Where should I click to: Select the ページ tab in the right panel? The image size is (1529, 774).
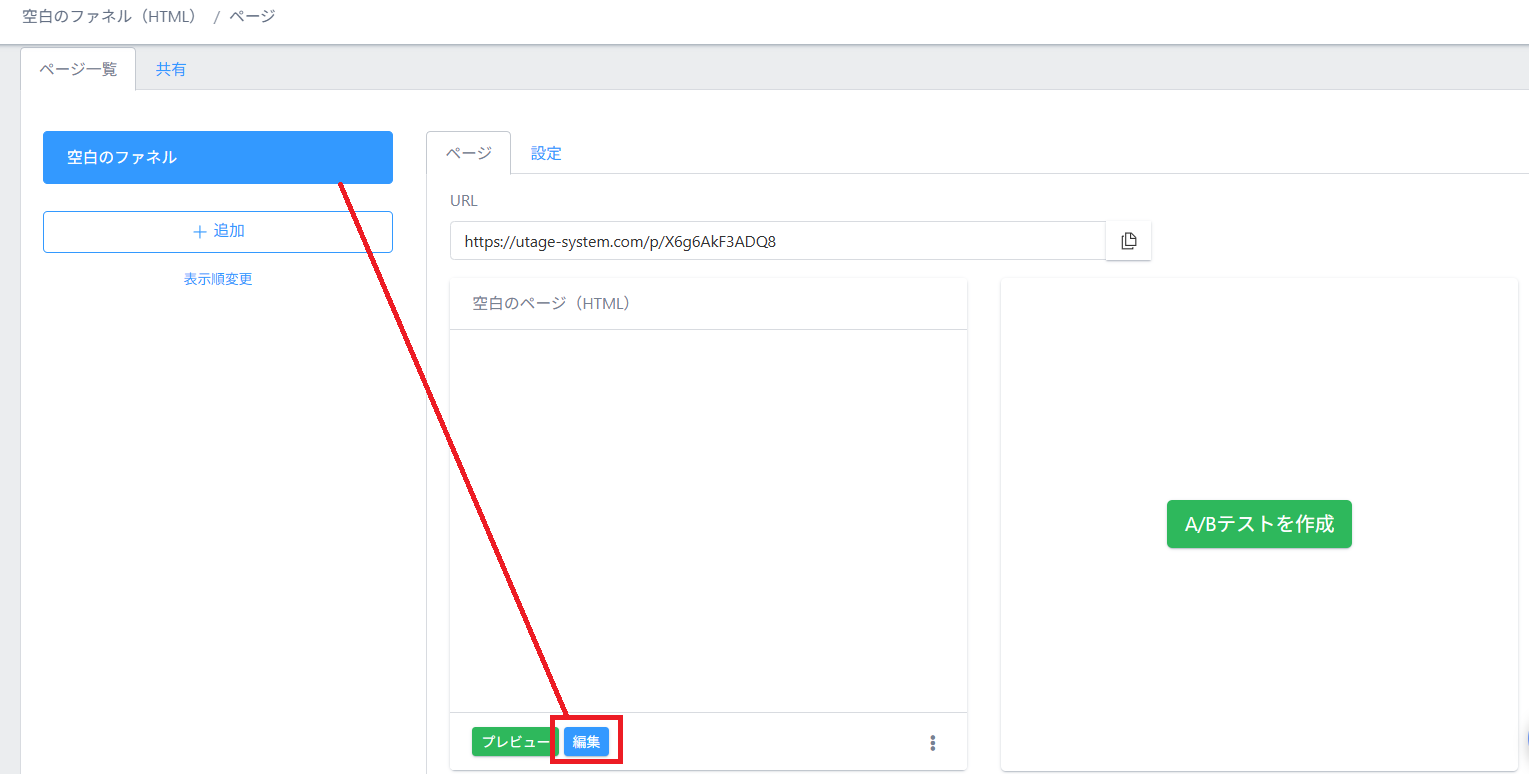pyautogui.click(x=468, y=153)
